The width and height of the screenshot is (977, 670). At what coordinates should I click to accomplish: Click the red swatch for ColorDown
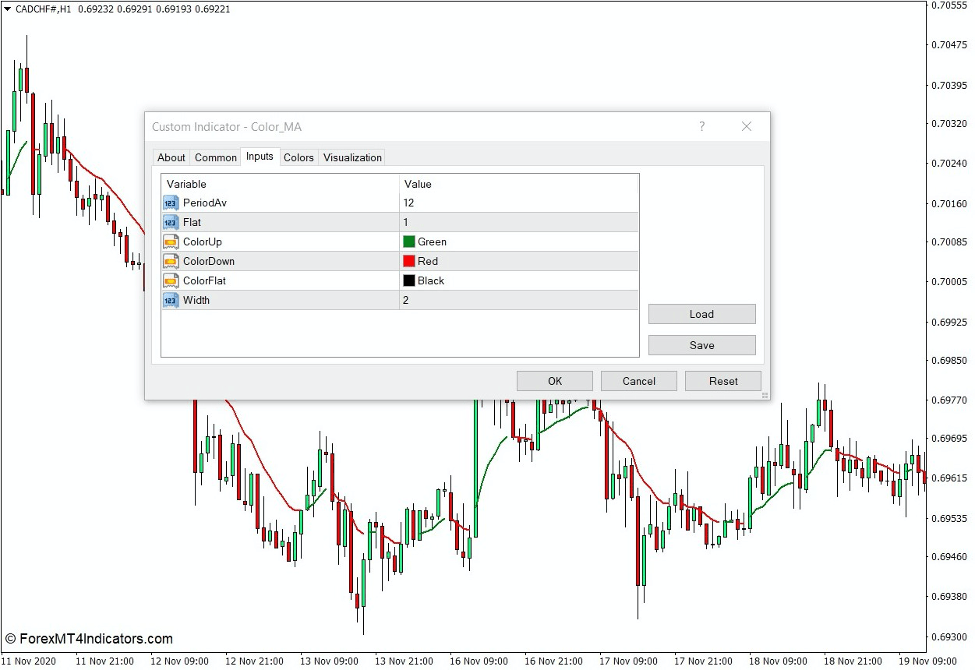pos(410,261)
